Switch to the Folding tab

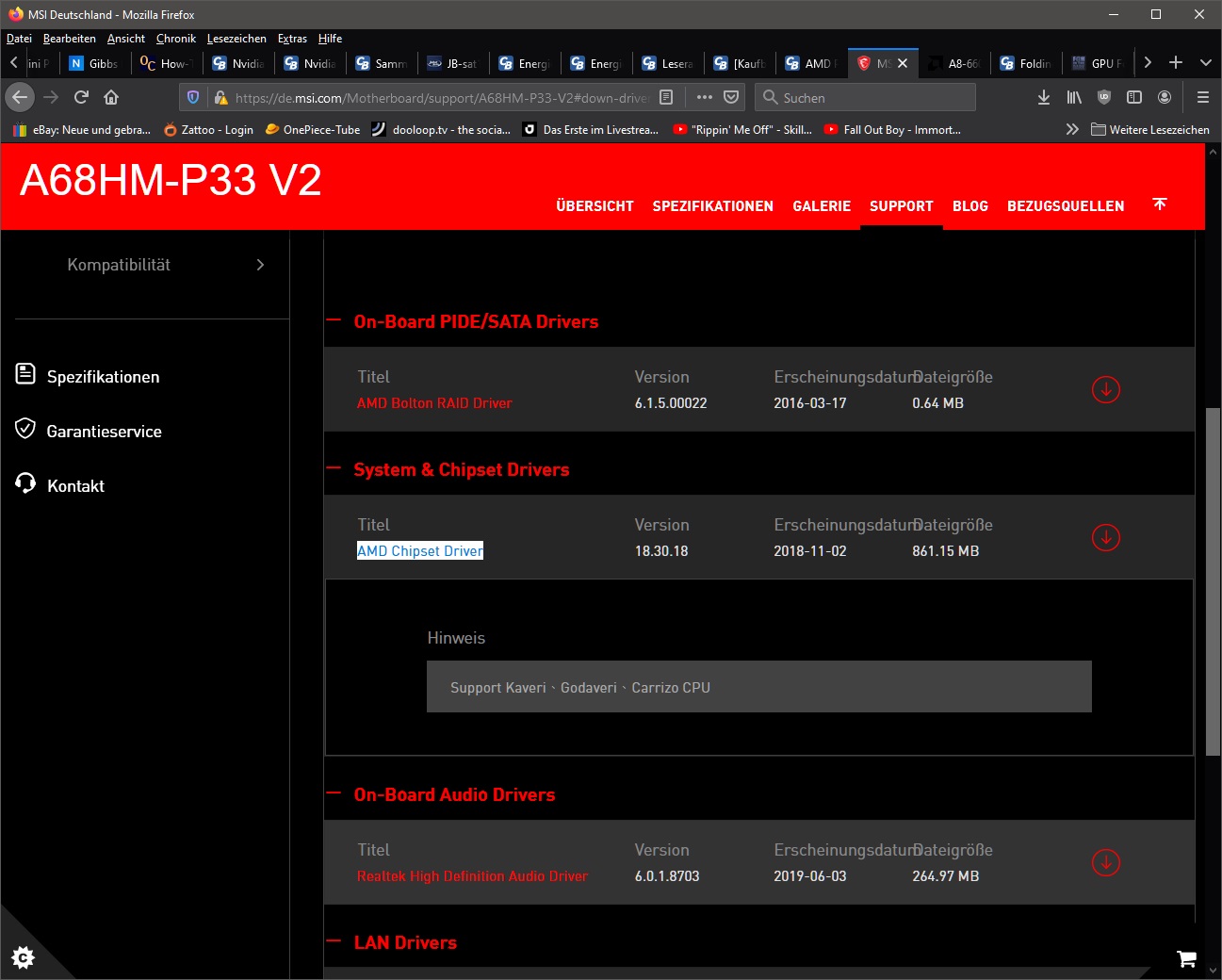point(1026,63)
